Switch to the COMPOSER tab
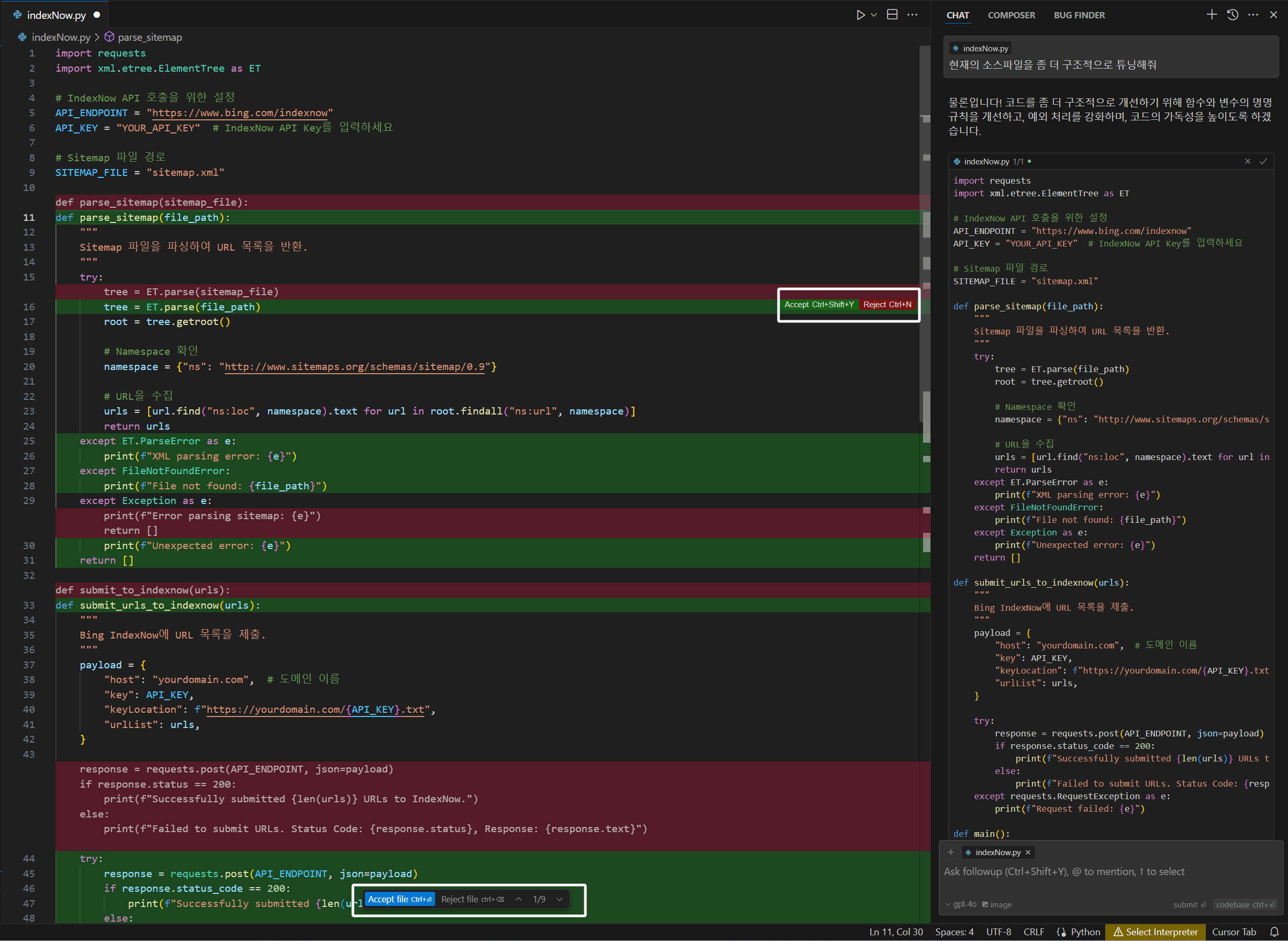The image size is (1288, 941). [1012, 15]
